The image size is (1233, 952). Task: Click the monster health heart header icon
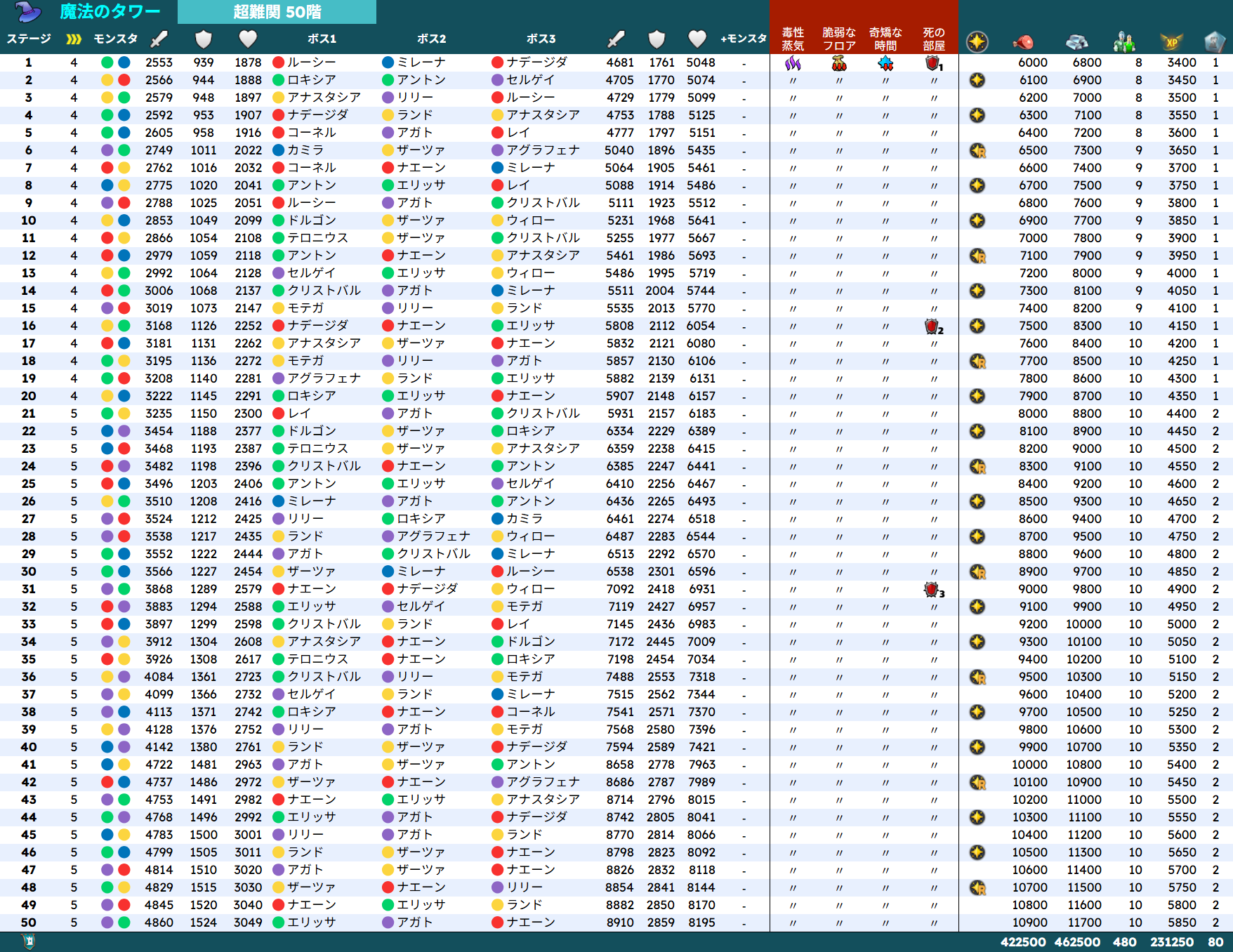tap(248, 39)
